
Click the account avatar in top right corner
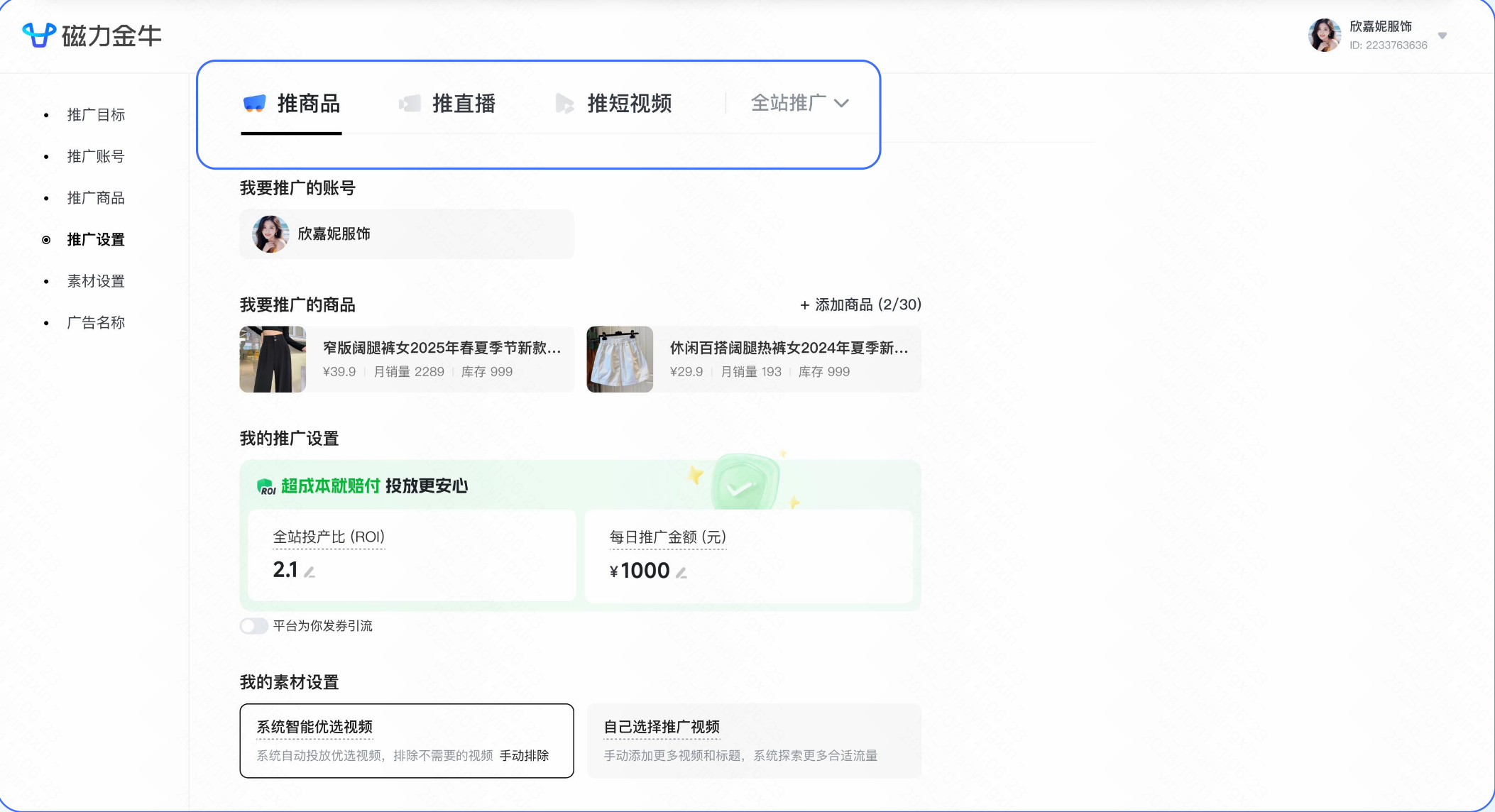(1325, 34)
